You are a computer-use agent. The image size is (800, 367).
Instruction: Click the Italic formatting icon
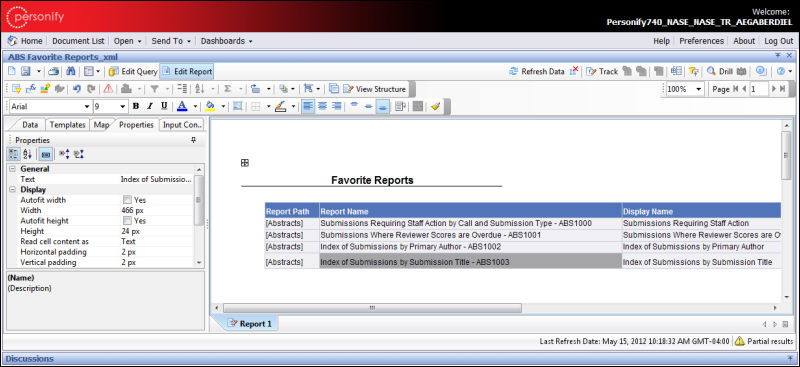click(149, 106)
